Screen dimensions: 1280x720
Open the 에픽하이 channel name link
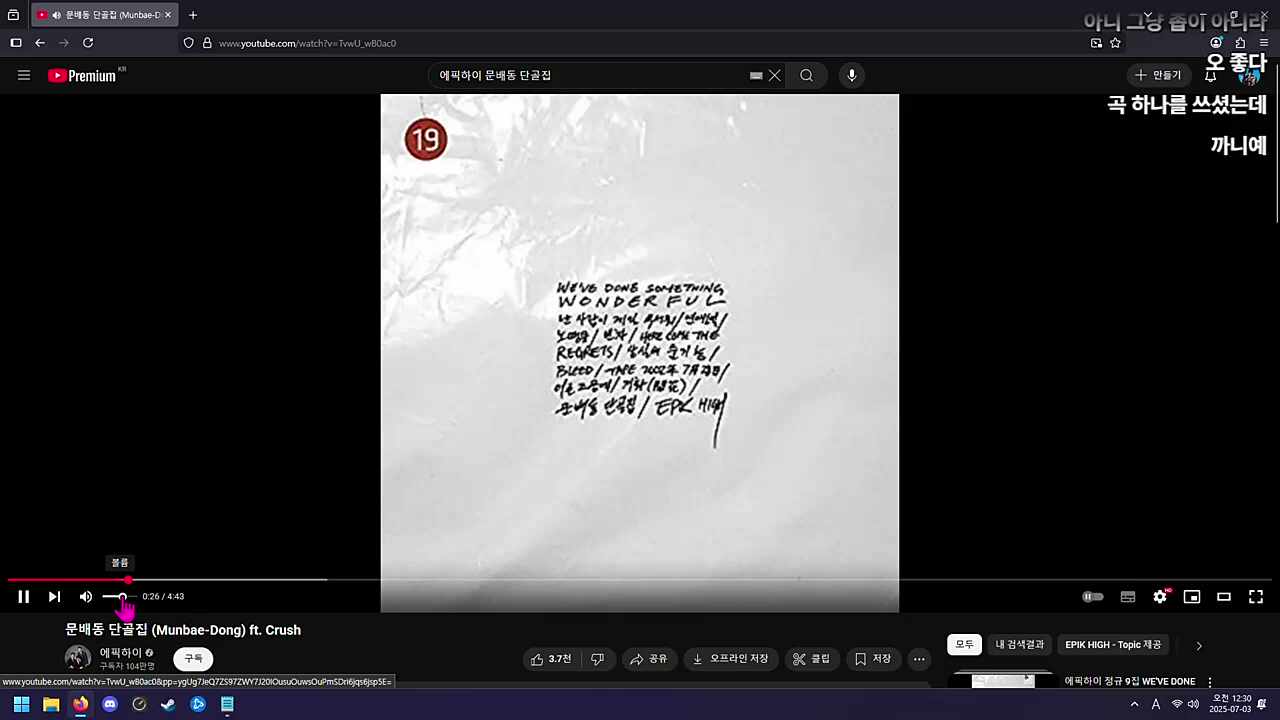[x=120, y=652]
